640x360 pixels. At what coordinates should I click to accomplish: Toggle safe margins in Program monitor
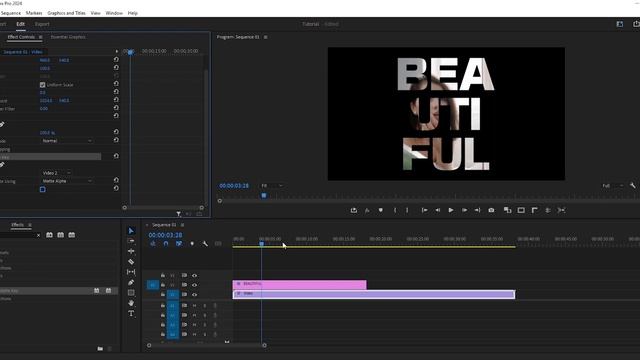coord(521,210)
